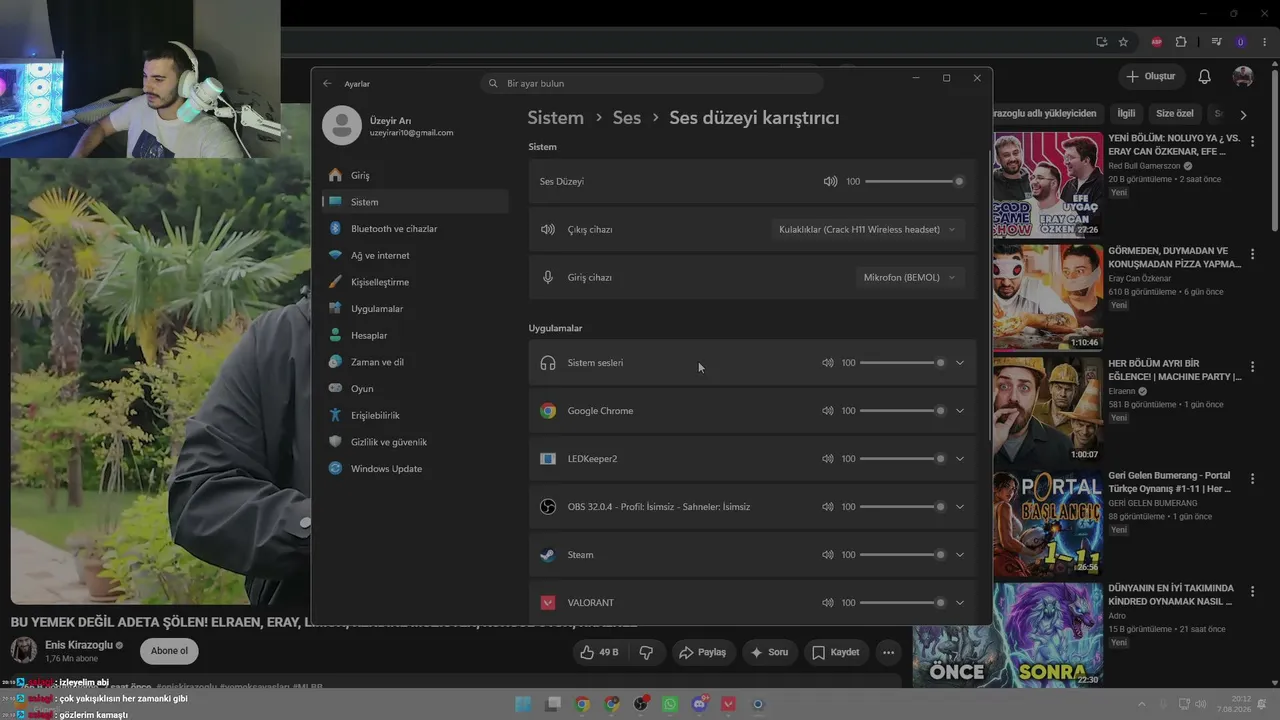The image size is (1280, 720).
Task: Save the video with Kaydet
Action: (835, 652)
